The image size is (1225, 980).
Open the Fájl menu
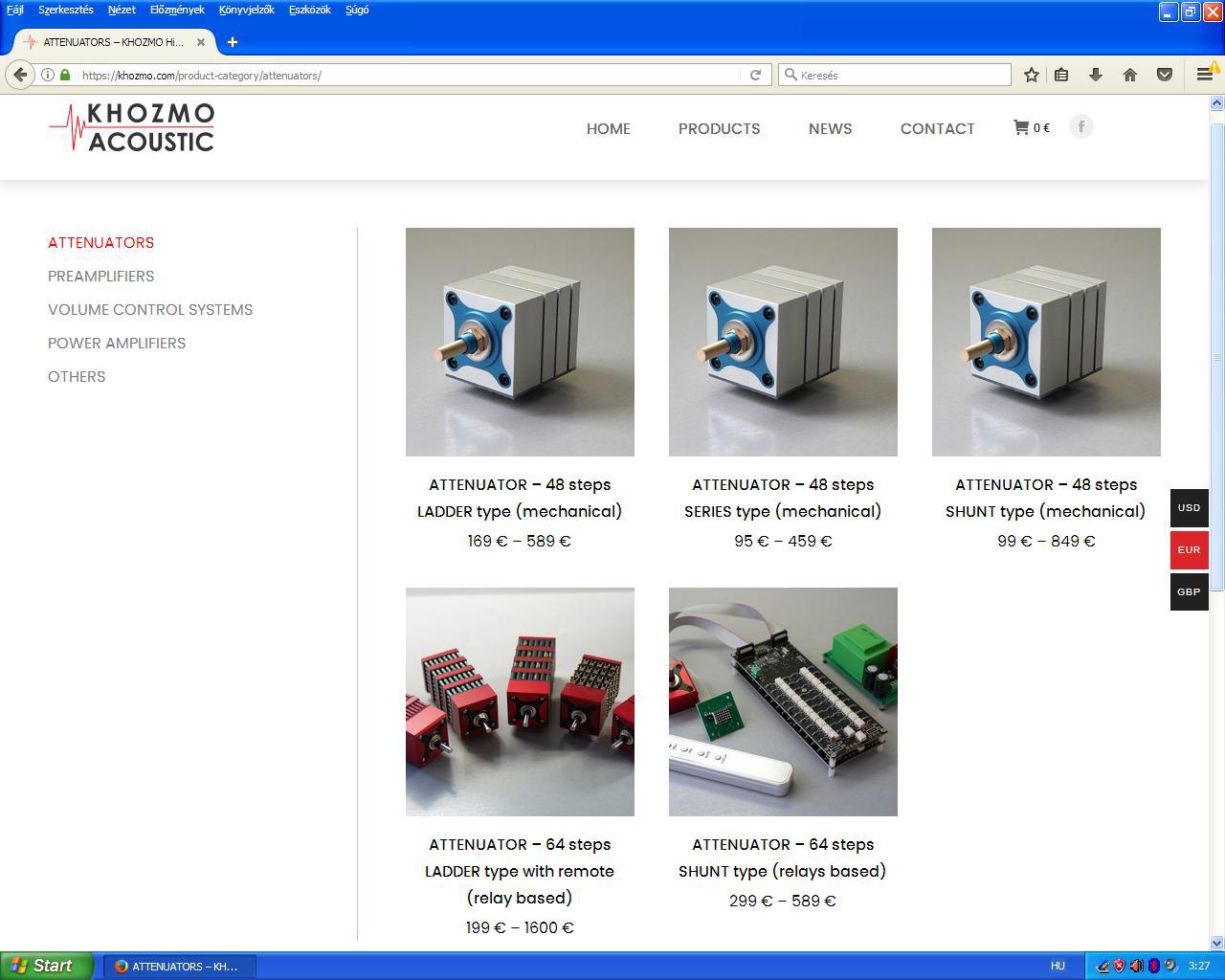[15, 10]
